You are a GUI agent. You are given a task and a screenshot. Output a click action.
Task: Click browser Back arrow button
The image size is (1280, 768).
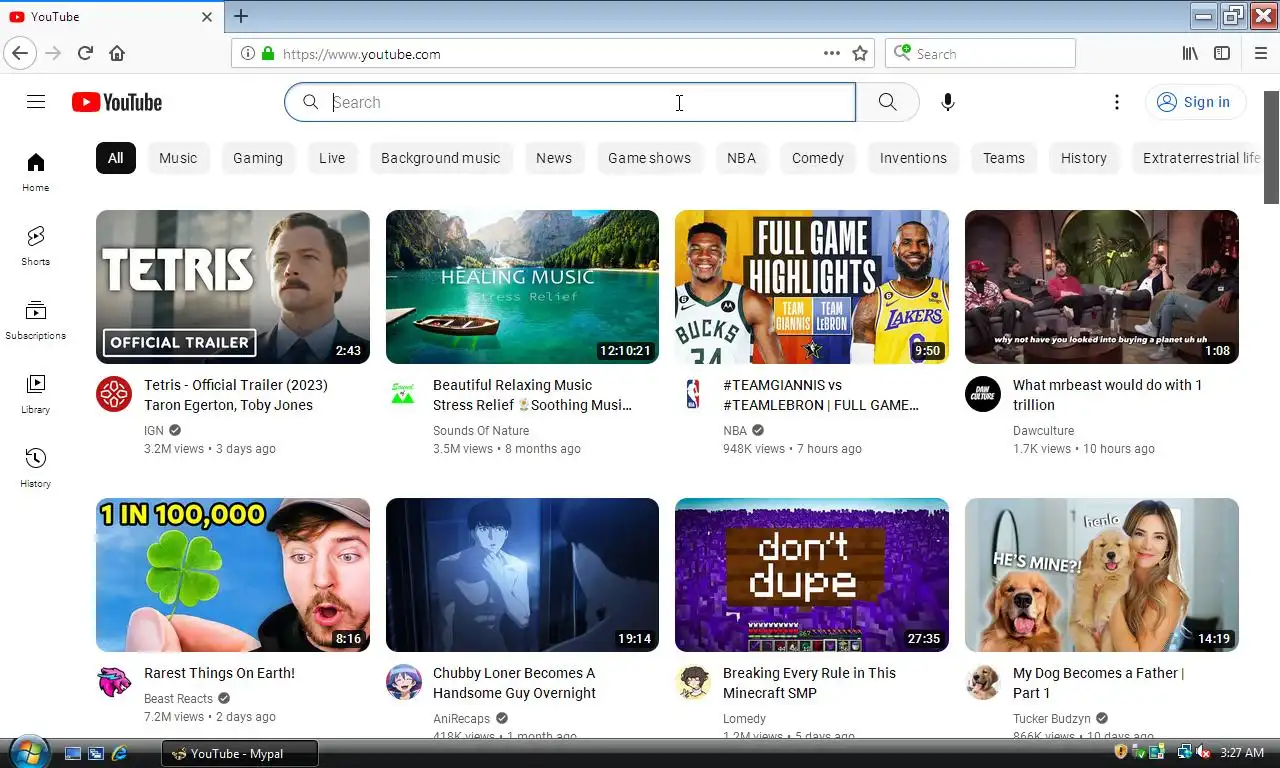pos(20,53)
